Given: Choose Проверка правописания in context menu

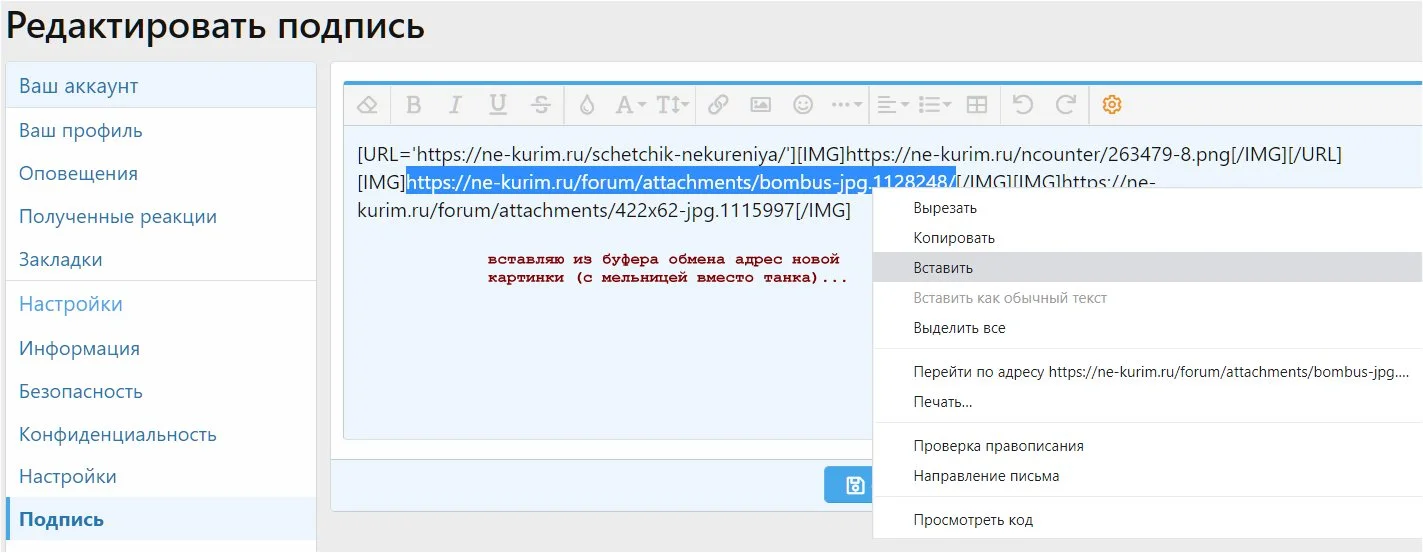Looking at the screenshot, I should coord(1148,446).
